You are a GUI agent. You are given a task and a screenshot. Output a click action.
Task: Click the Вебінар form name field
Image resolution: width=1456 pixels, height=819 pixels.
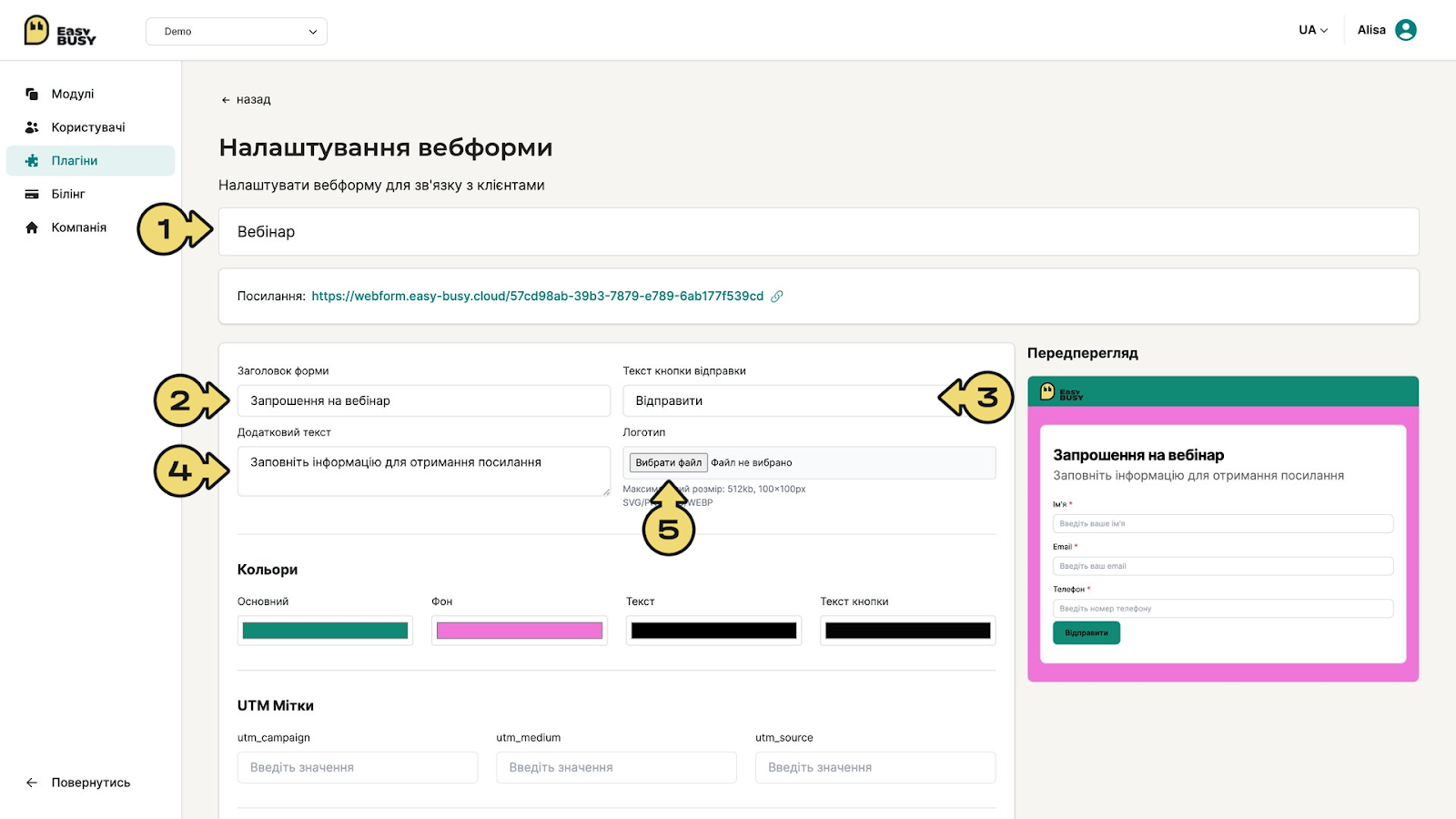click(818, 232)
